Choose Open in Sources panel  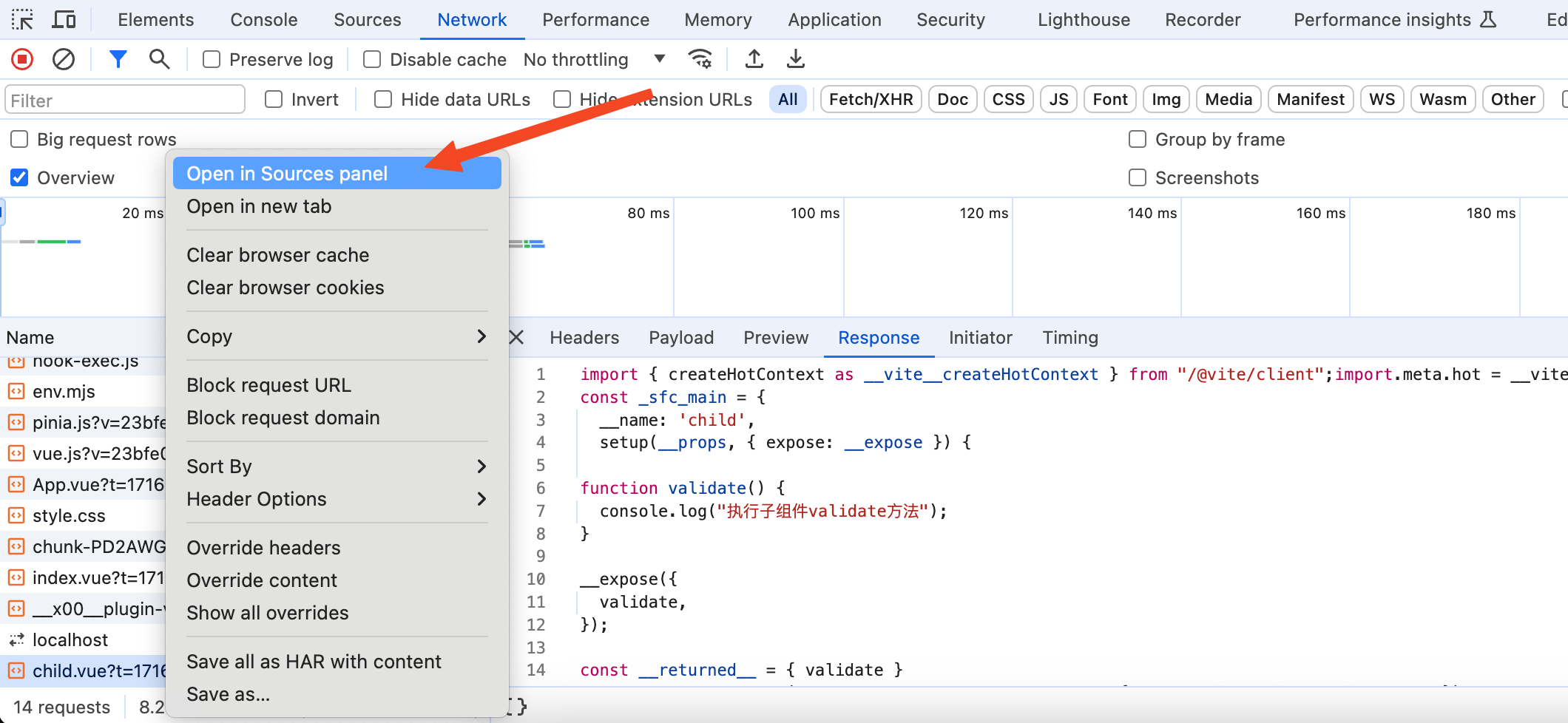coord(337,174)
